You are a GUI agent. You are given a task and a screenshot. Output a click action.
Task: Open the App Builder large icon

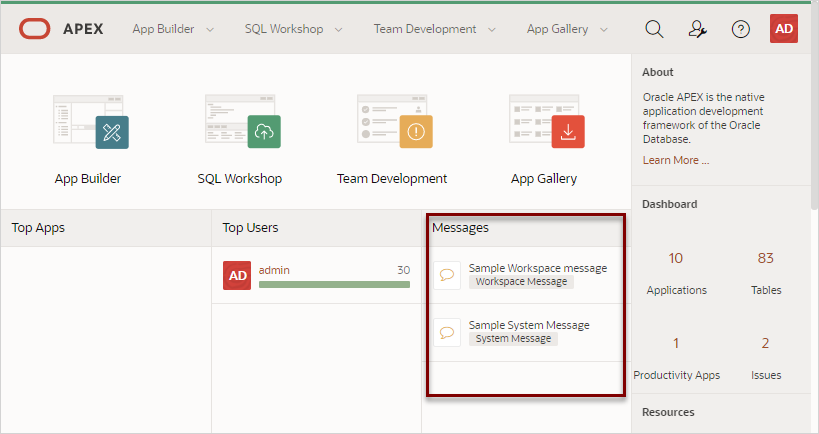coord(91,121)
